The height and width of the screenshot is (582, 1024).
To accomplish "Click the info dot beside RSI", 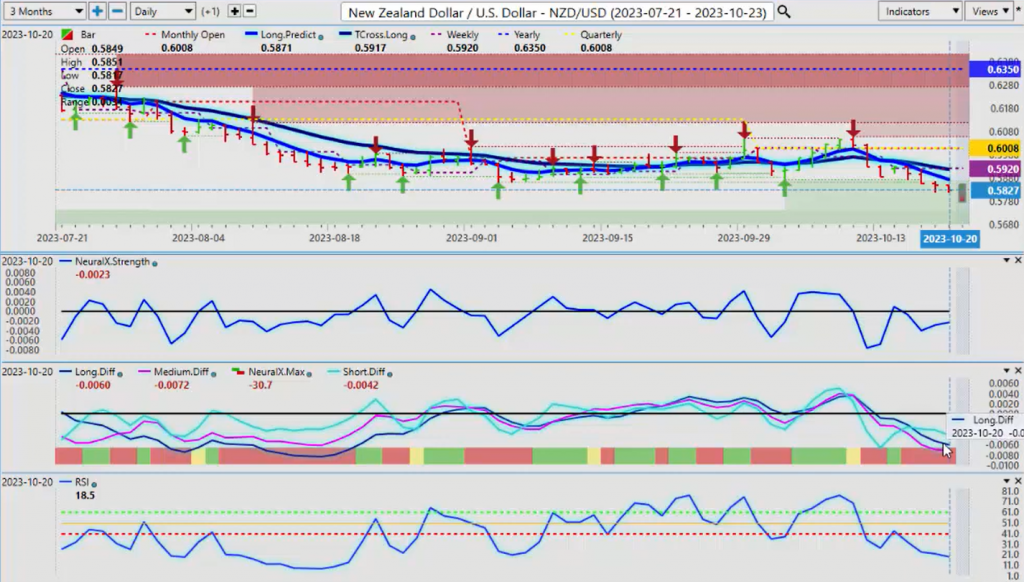I will coord(94,484).
